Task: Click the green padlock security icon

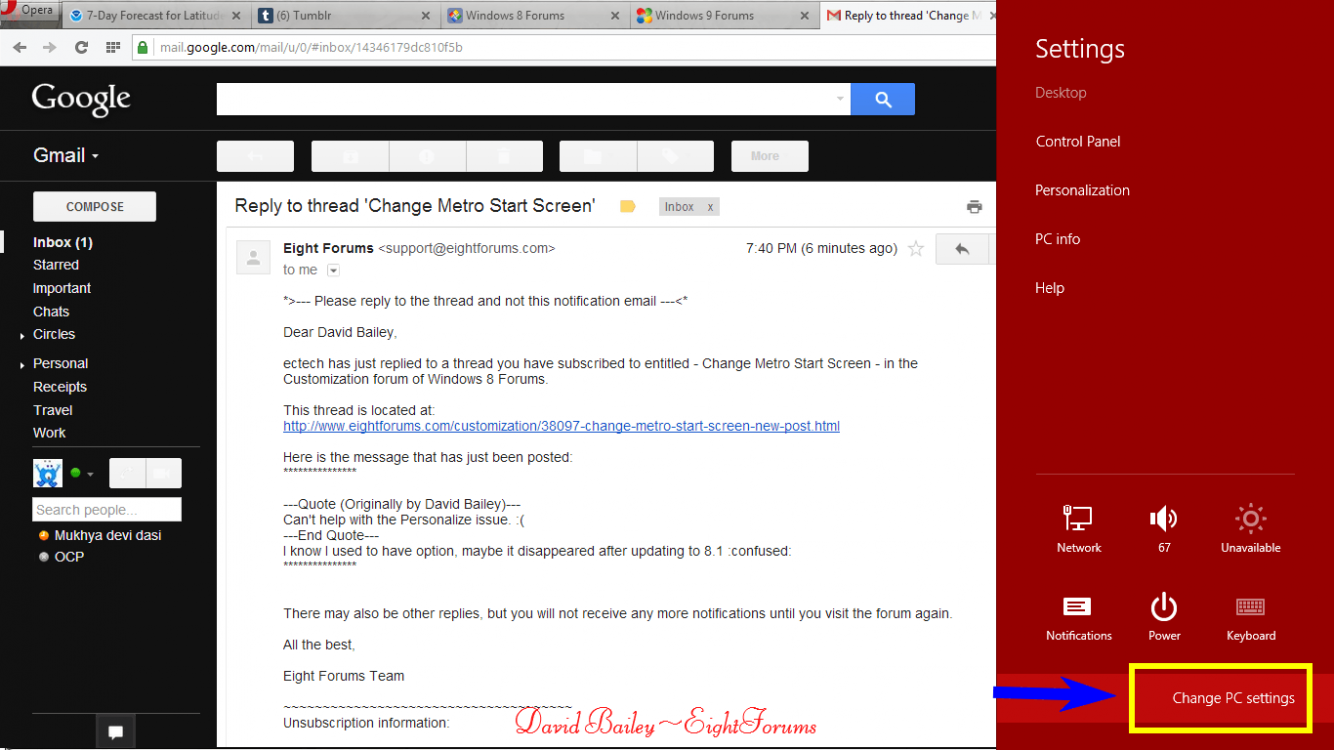Action: tap(143, 47)
